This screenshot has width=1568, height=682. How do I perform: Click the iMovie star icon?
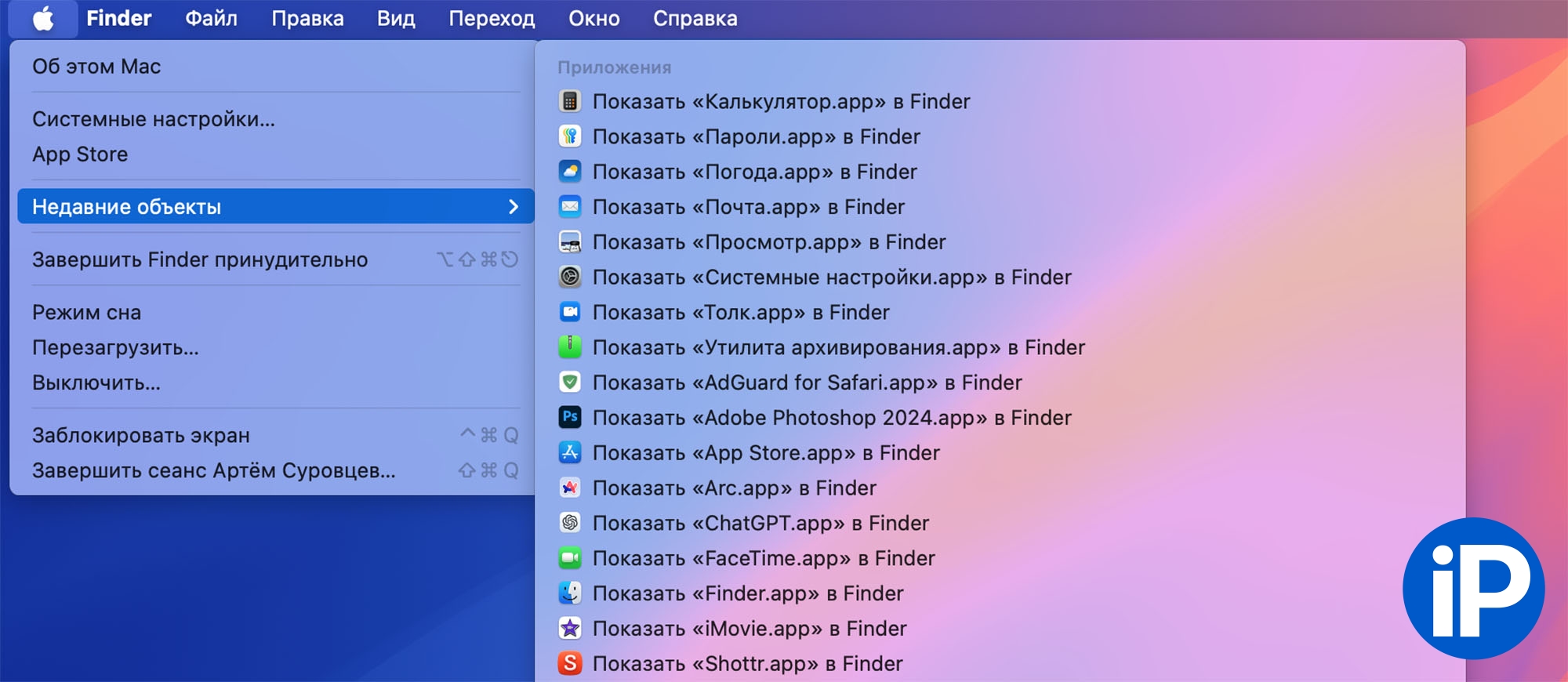coord(570,629)
